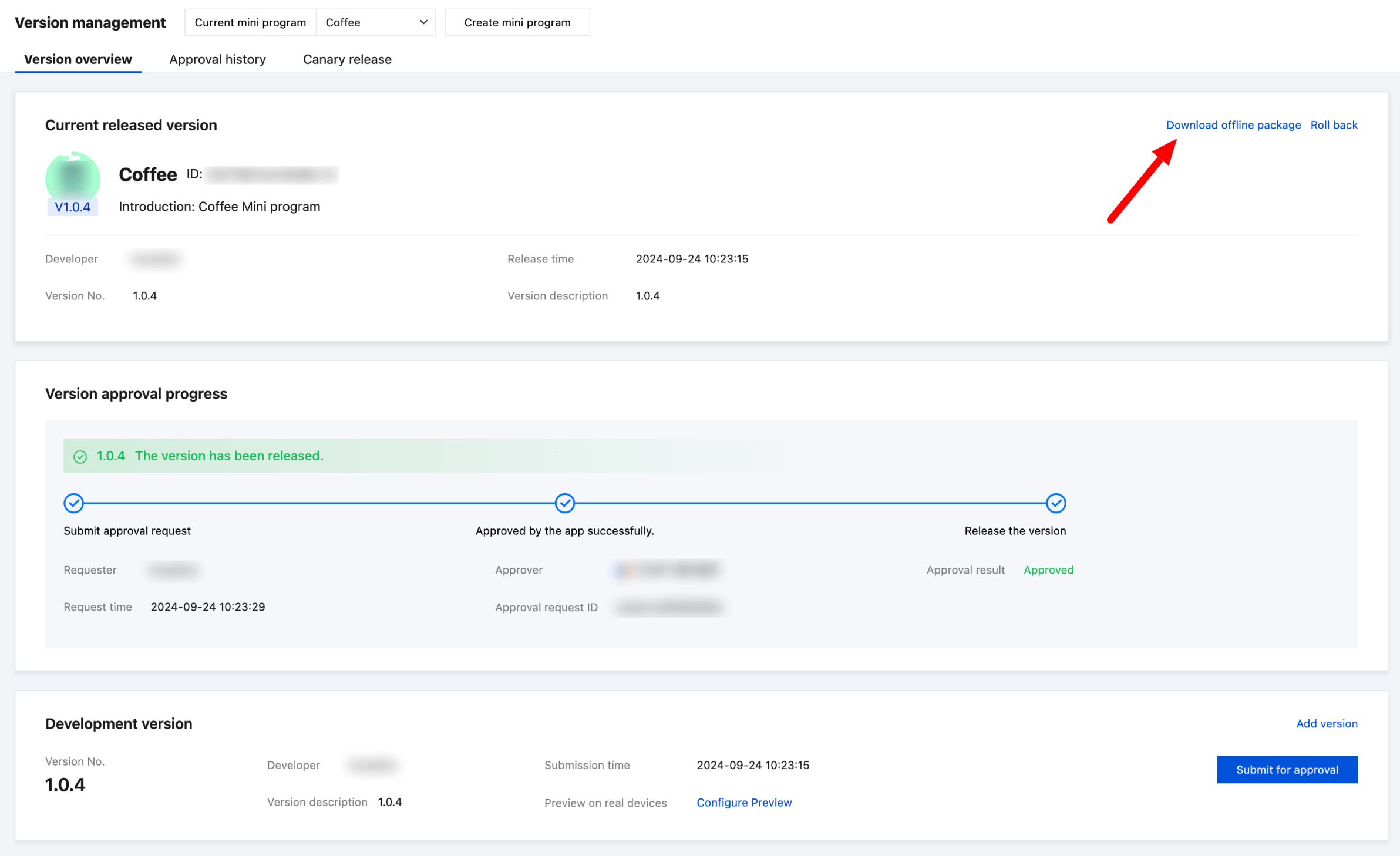The height and width of the screenshot is (856, 1400).
Task: Click the V1.0.4 version badge
Action: point(72,207)
